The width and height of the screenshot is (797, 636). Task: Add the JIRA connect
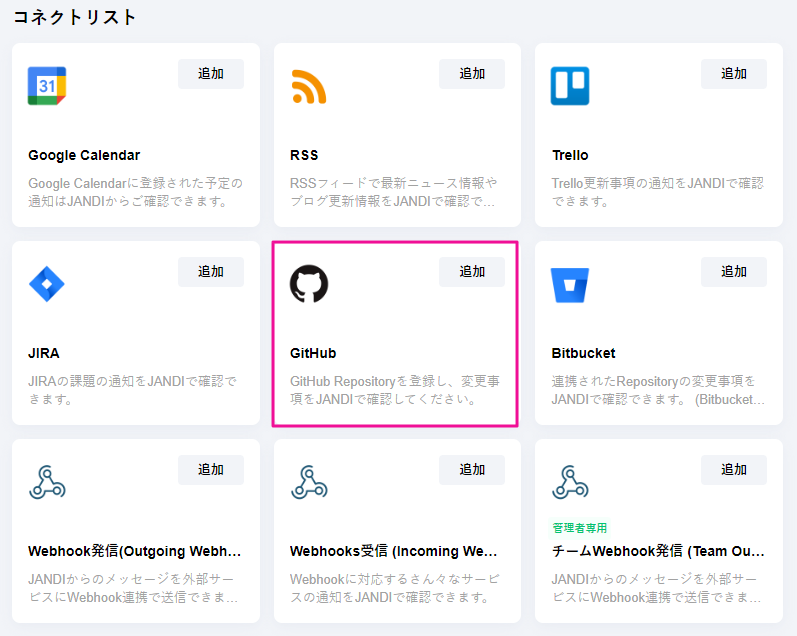[x=211, y=272]
